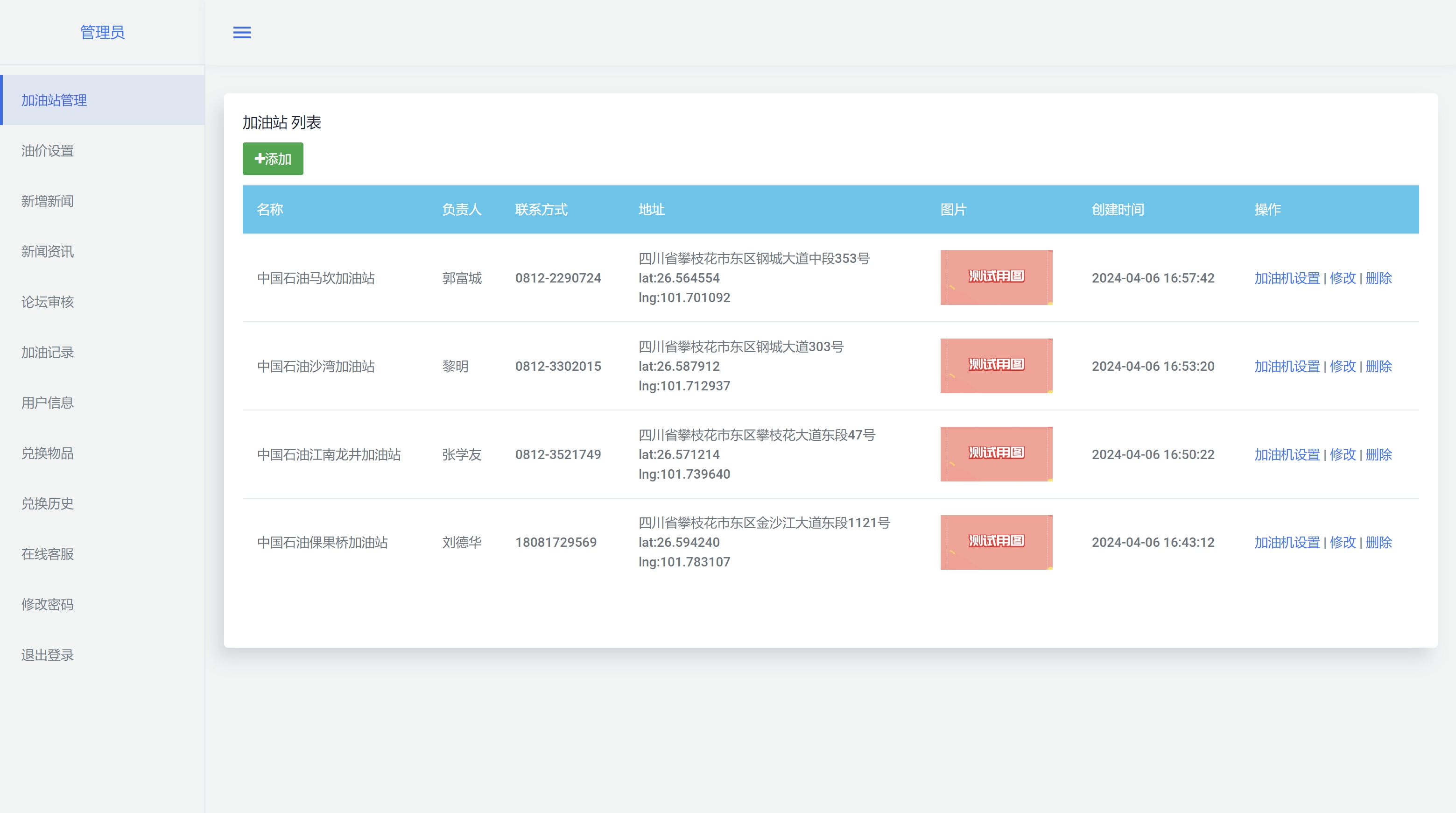Click the 名称 column header
The height and width of the screenshot is (813, 1456).
[x=270, y=210]
